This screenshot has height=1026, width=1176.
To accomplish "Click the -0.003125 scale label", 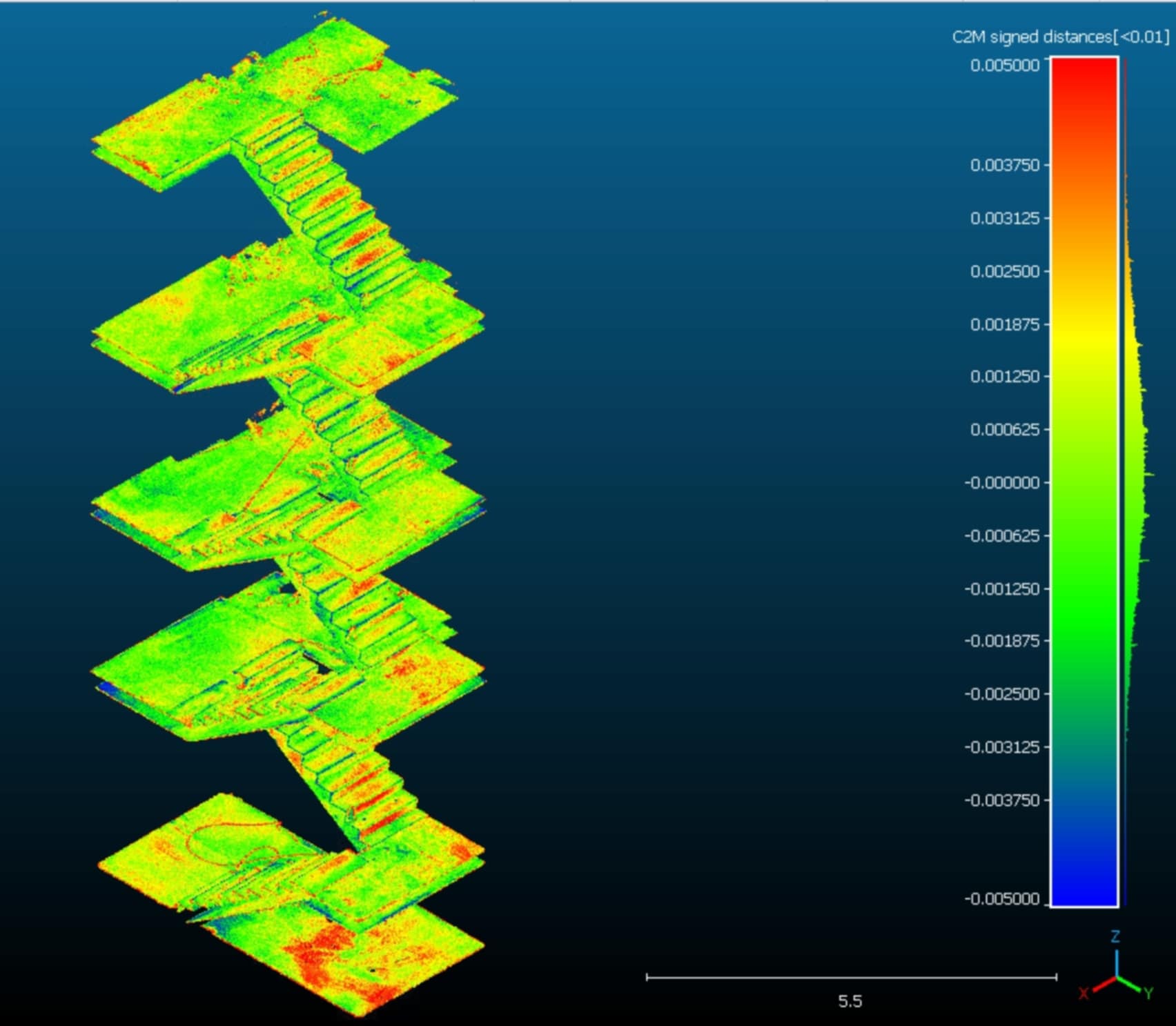I will 1002,747.
